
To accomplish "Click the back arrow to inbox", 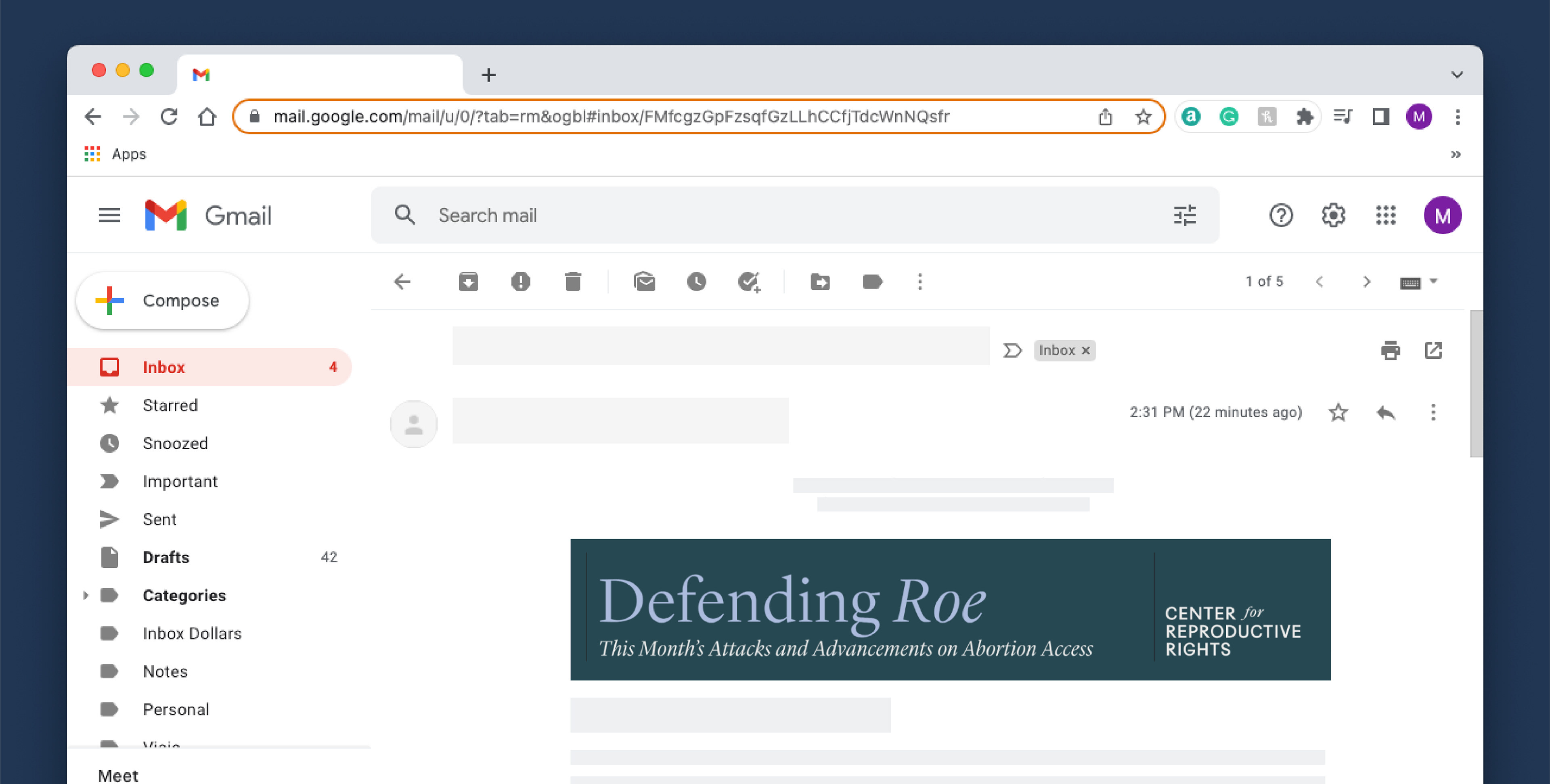I will [402, 282].
